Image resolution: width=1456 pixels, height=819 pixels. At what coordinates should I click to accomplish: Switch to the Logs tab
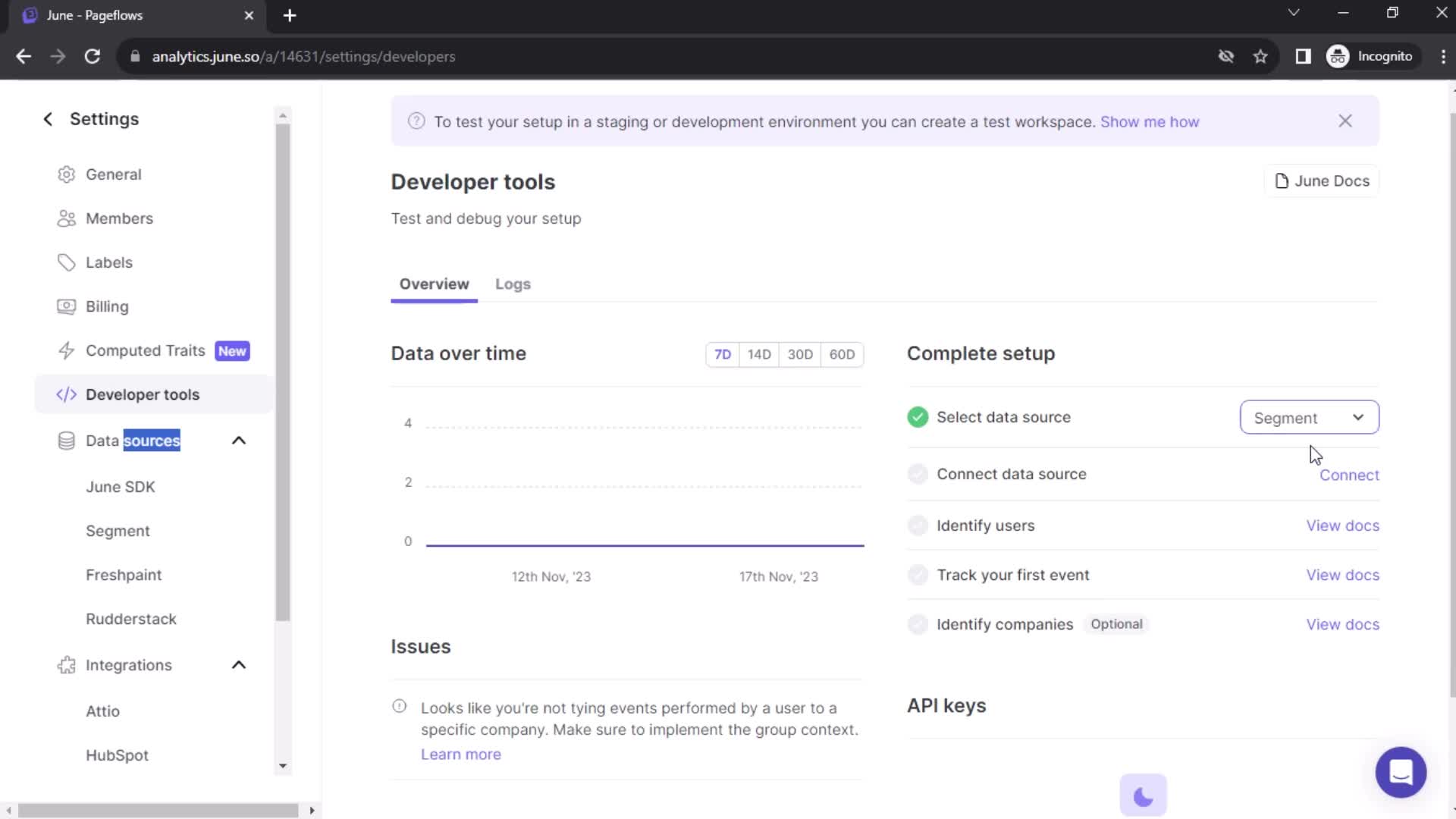[513, 284]
